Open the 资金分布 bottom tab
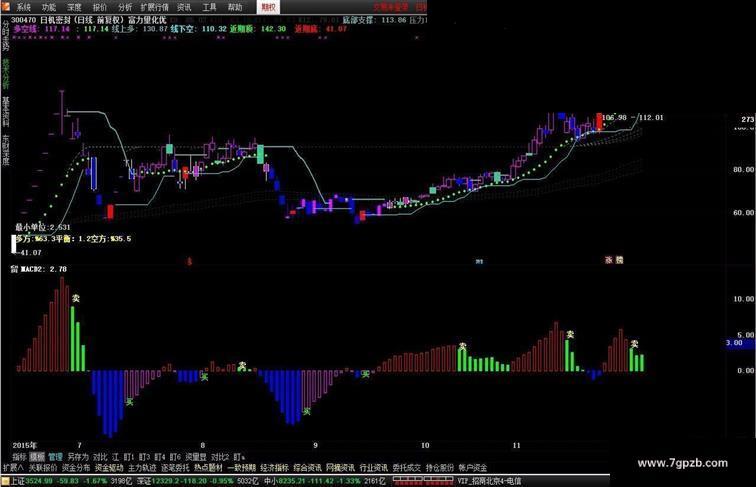Image resolution: width=756 pixels, height=487 pixels. click(x=76, y=468)
